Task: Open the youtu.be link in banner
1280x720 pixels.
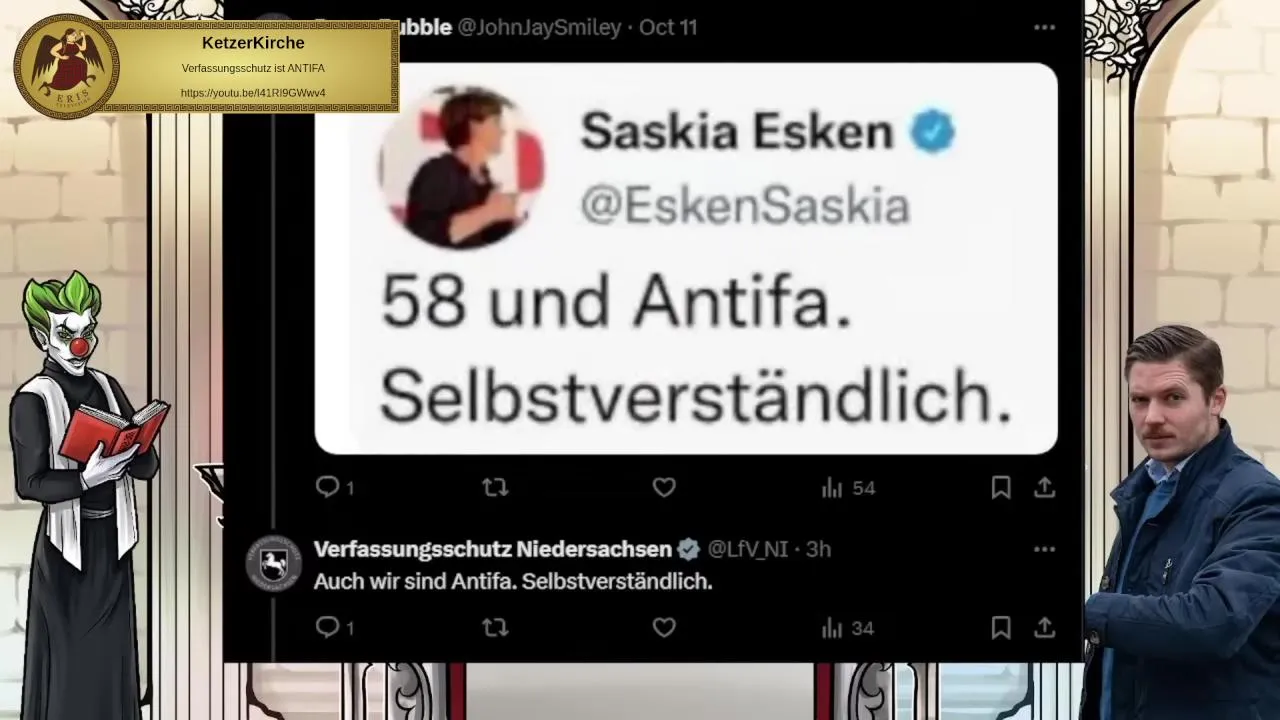Action: click(x=253, y=93)
